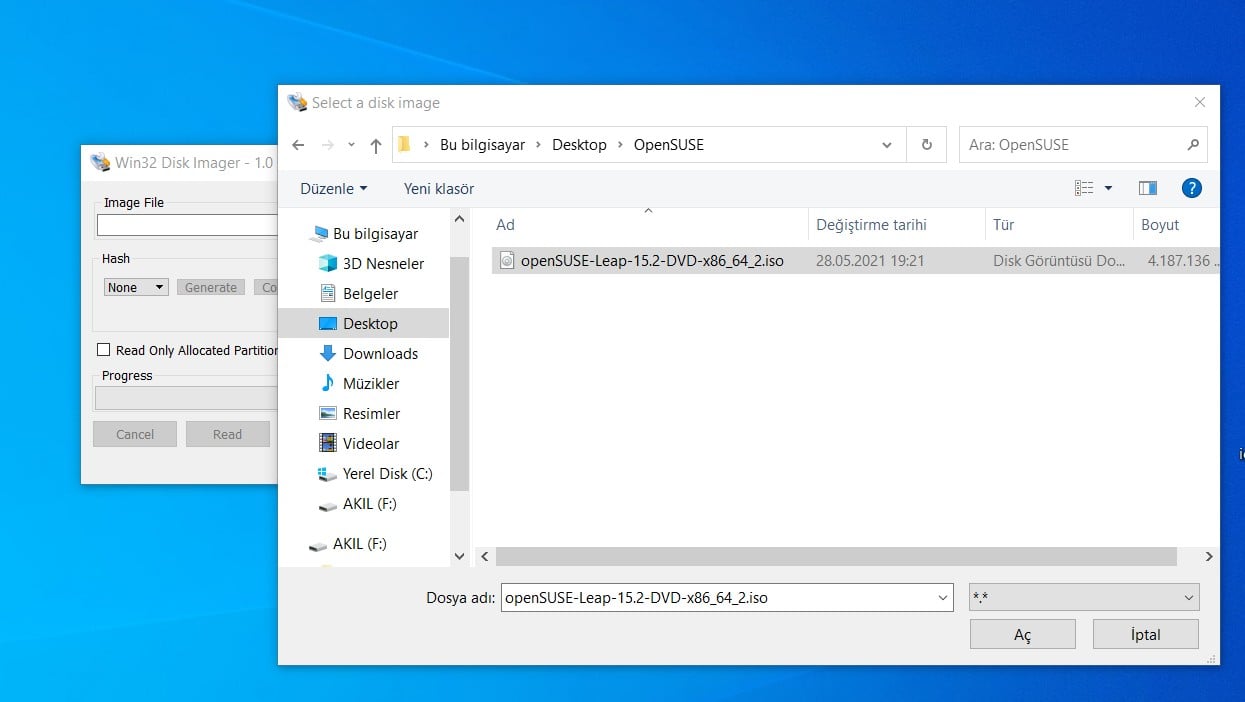This screenshot has width=1245, height=702.
Task: Select 'OpenSUSE' in address breadcrumb
Action: [669, 145]
